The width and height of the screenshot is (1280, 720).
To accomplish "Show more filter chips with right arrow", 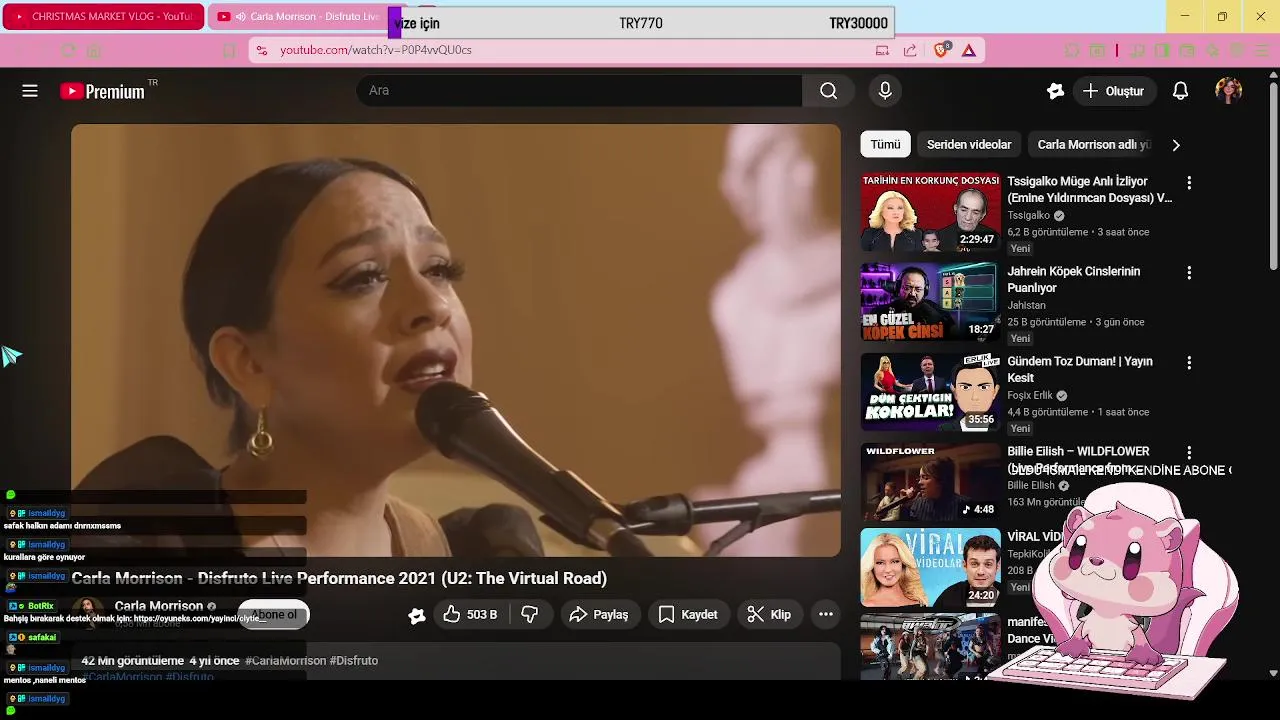I will click(1176, 145).
